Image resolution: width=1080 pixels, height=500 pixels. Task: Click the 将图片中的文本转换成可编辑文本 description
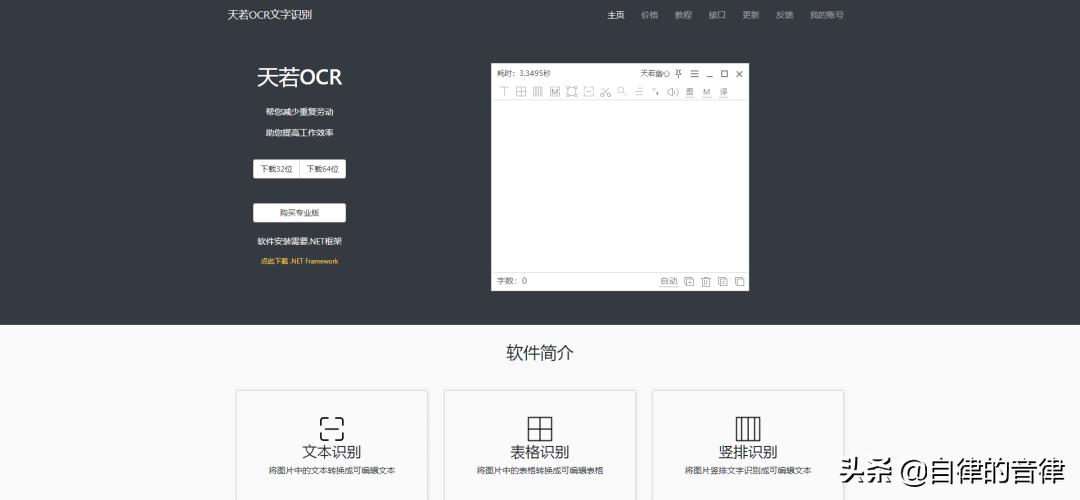[332, 471]
